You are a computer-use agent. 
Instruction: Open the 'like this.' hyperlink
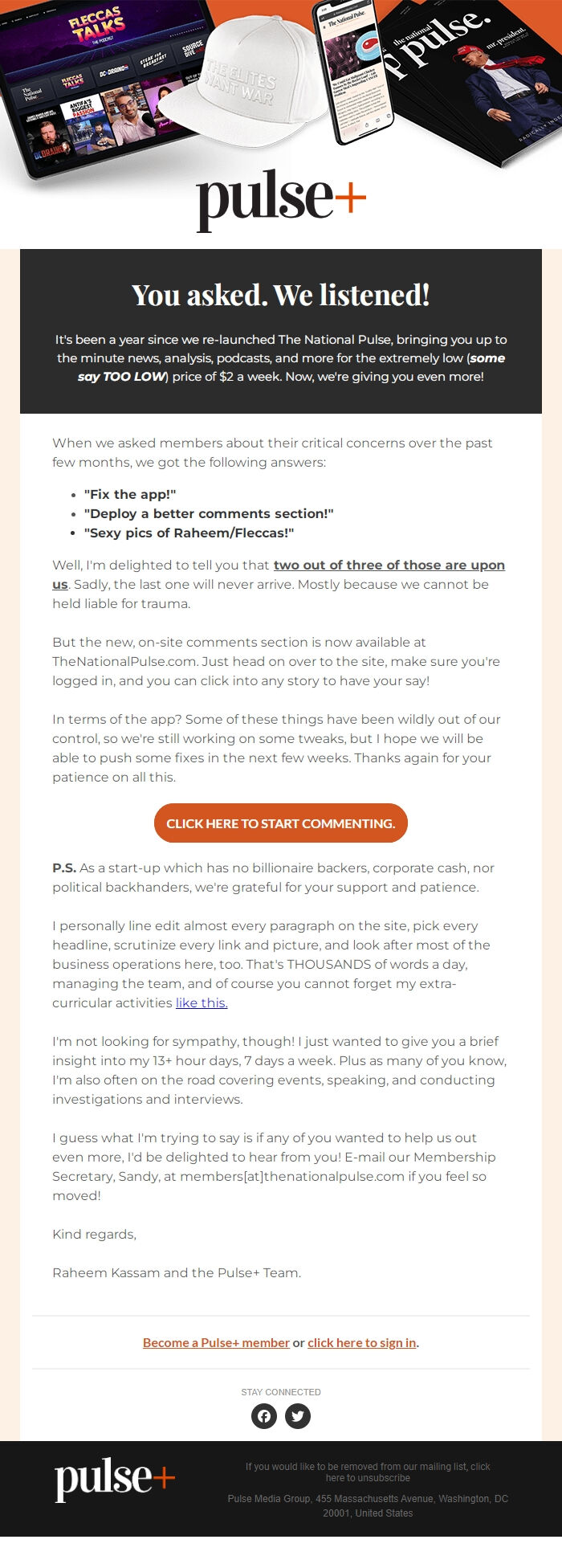coord(201,1003)
